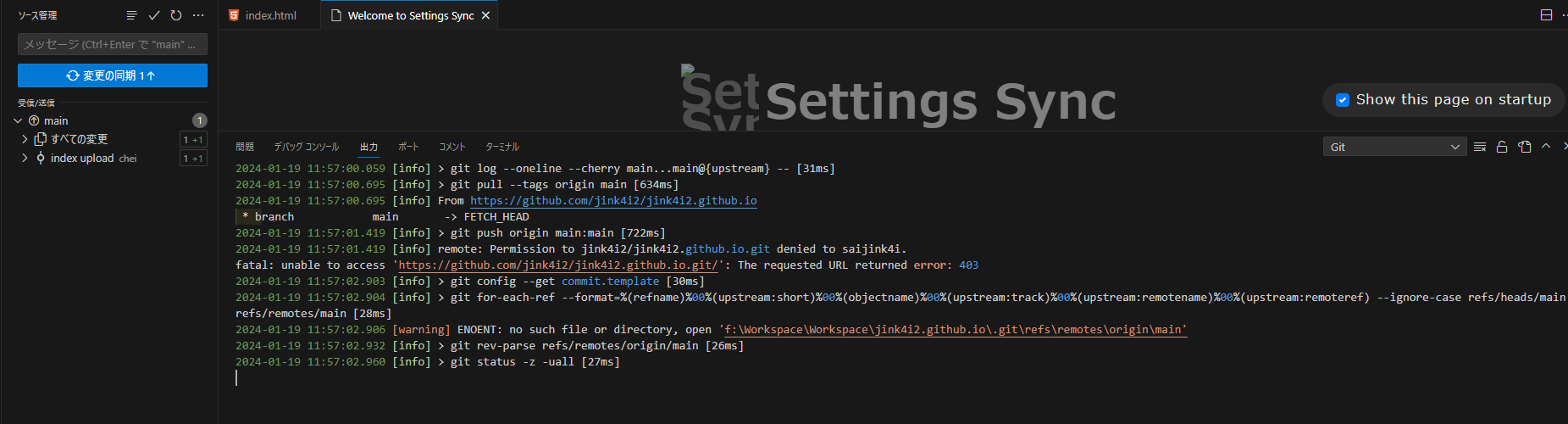
Task: Collapse the main branch tree node
Action: click(x=19, y=120)
